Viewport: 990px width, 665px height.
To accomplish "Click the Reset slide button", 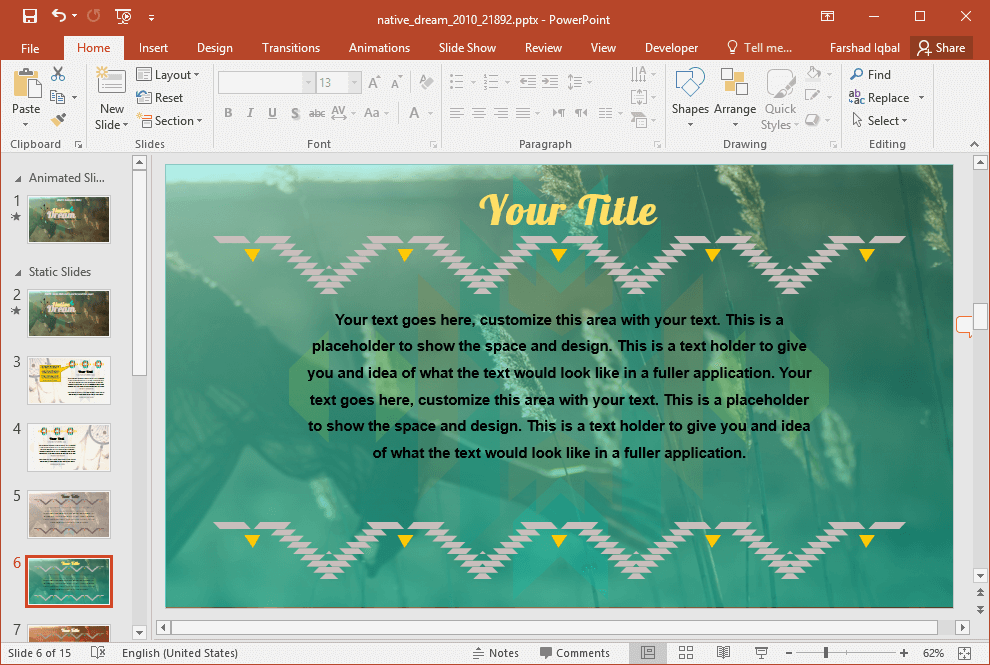I will [160, 98].
